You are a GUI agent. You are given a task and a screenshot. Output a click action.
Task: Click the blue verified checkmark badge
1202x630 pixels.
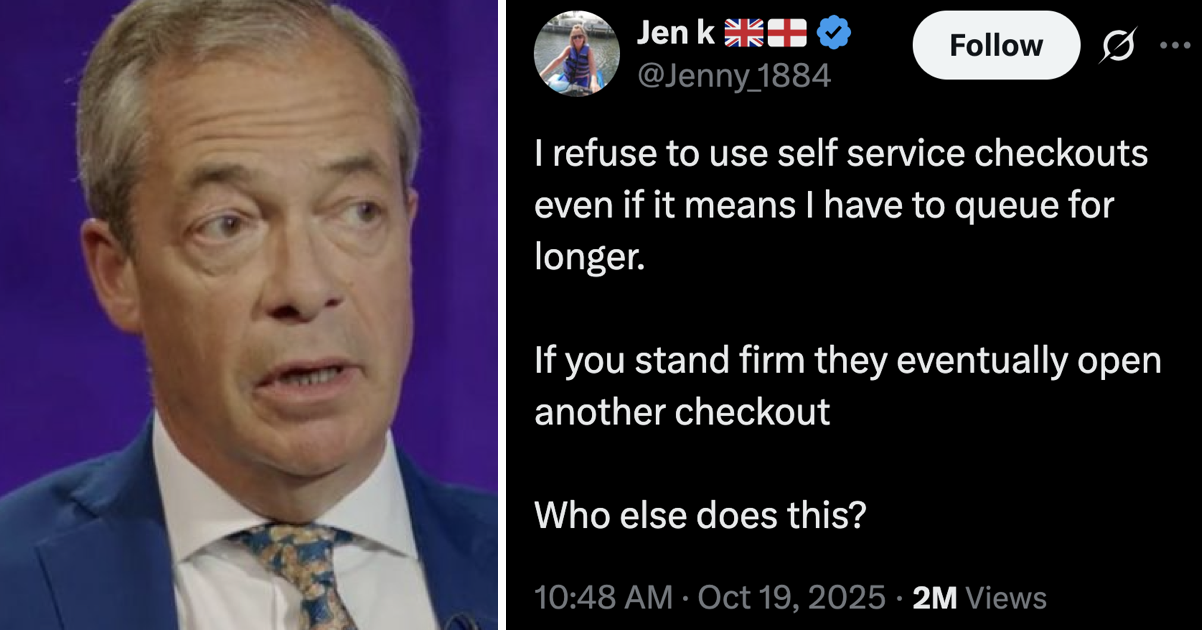coord(831,33)
